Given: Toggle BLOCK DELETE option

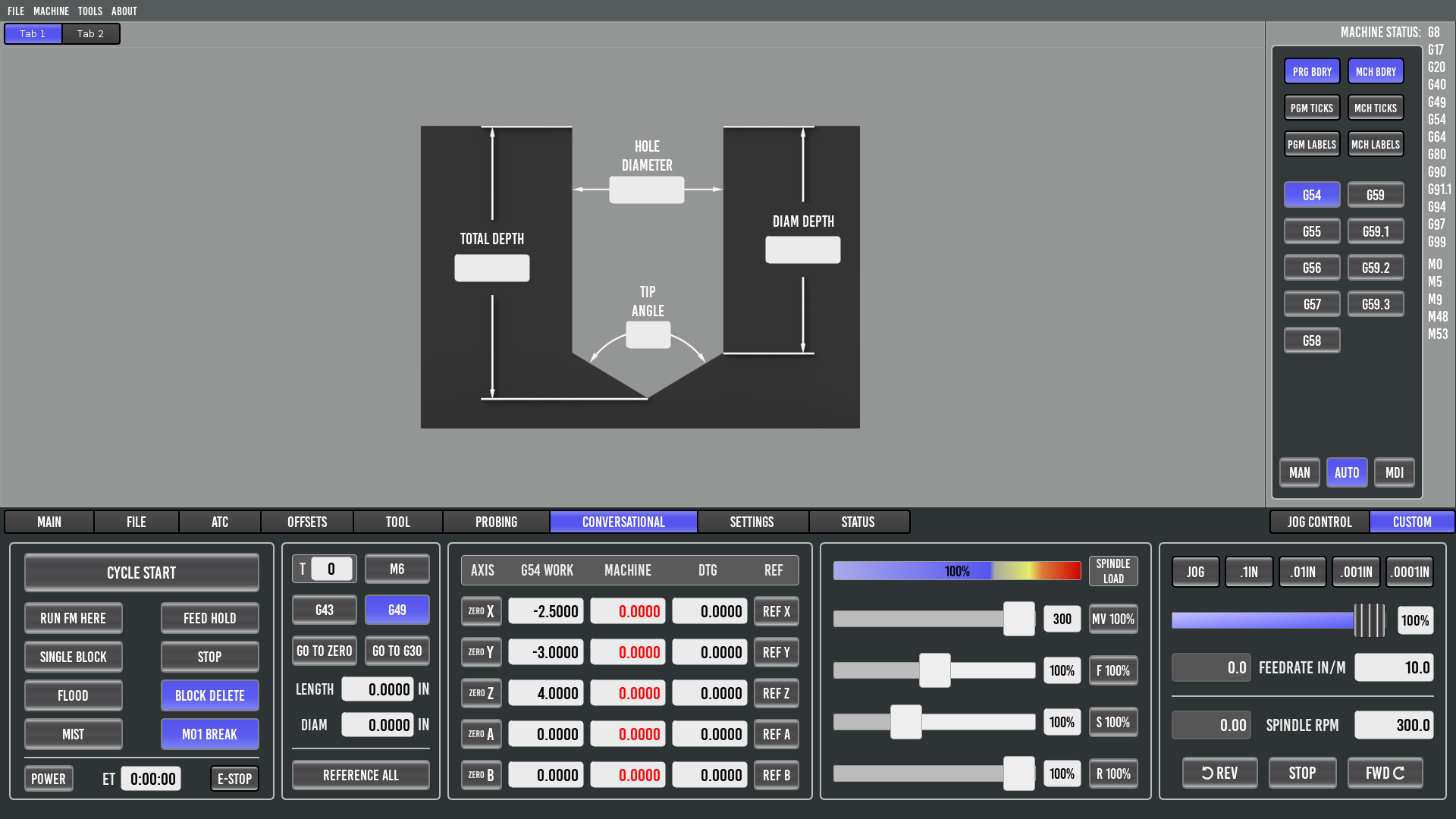Looking at the screenshot, I should [x=209, y=695].
